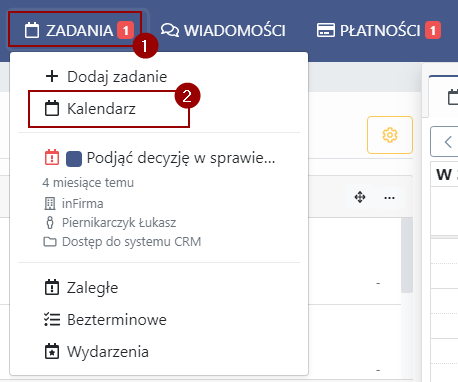Open folder Dostęp do systemu CRM

click(x=132, y=241)
